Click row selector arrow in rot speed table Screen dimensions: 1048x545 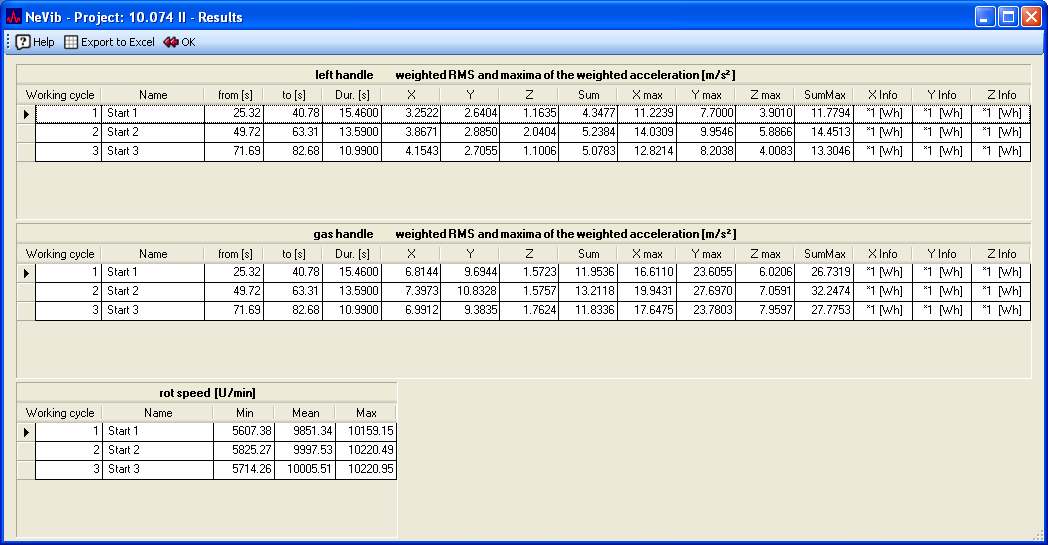click(x=26, y=431)
